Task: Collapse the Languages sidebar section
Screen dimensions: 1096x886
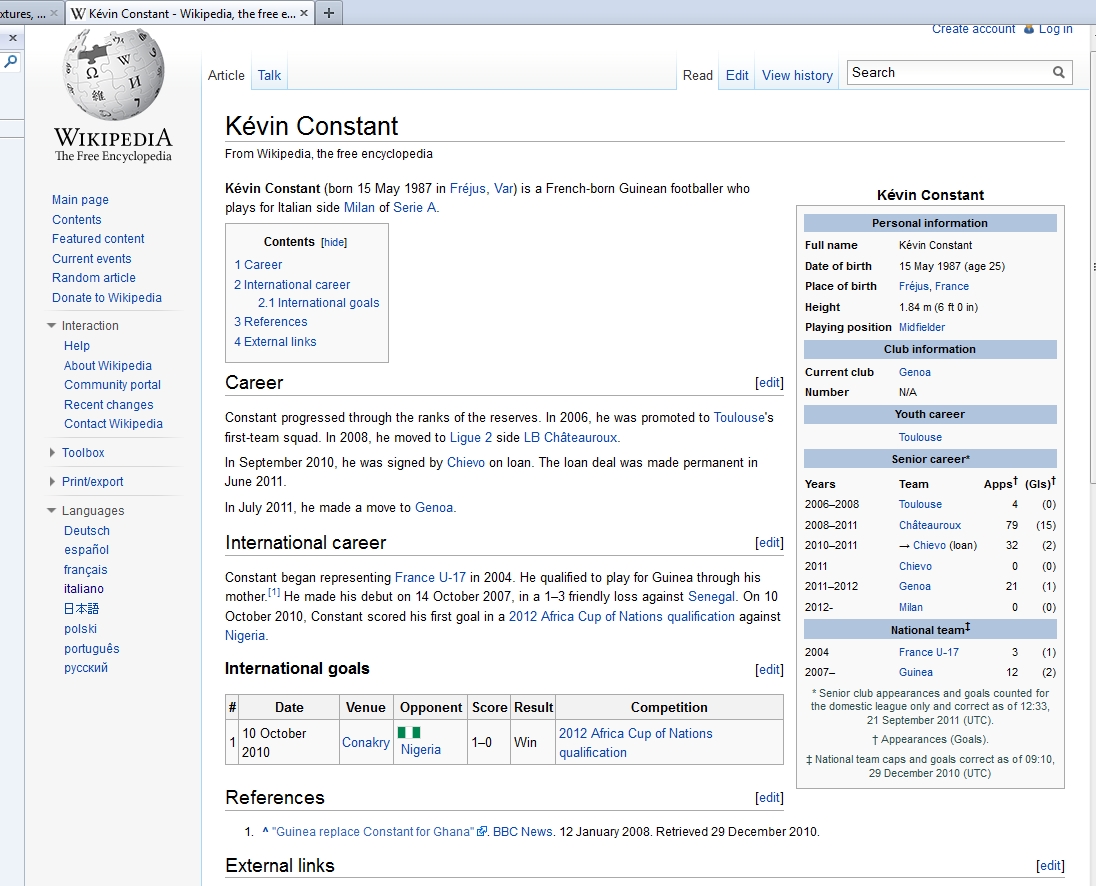Action: point(51,511)
